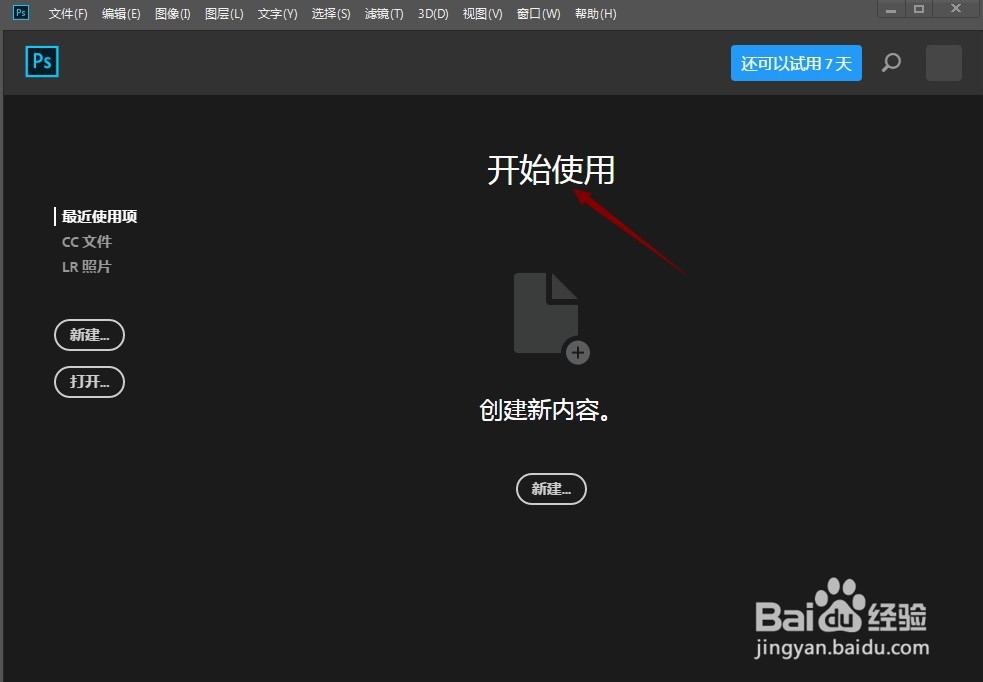Click the 还可以试用7天 trial button

coord(796,63)
